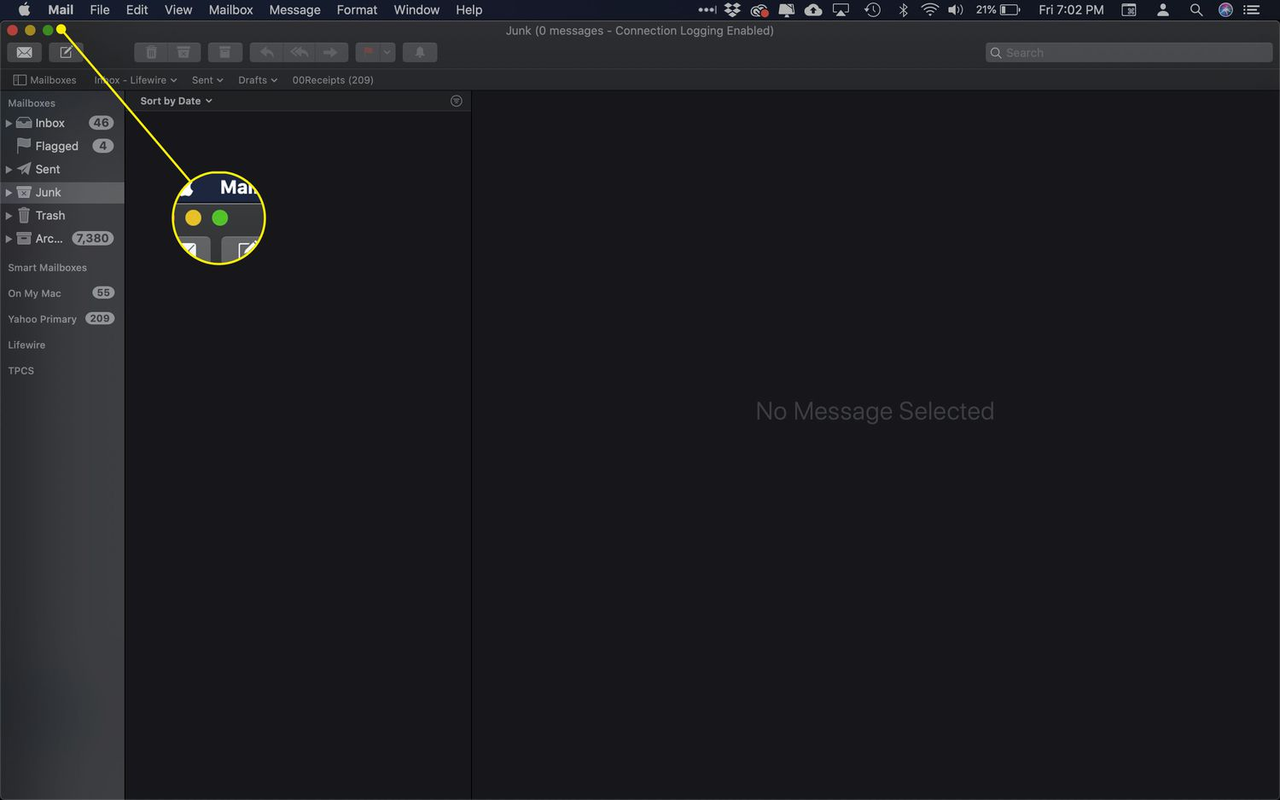Screen dimensions: 1280x800
Task: Click the Reply All toolbar icon
Action: (x=299, y=52)
